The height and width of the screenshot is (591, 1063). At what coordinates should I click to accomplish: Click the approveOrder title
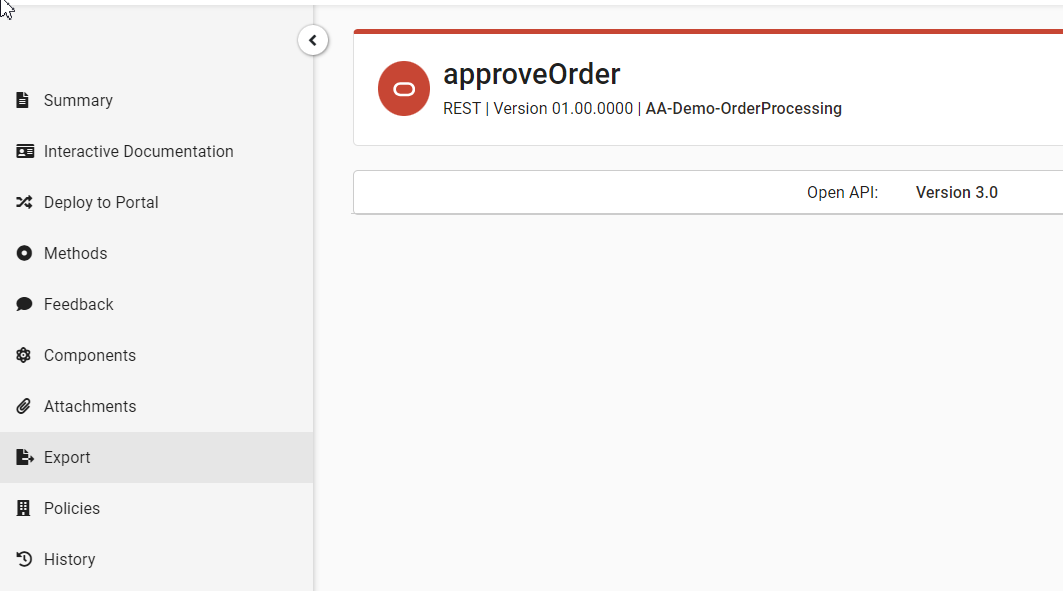532,74
